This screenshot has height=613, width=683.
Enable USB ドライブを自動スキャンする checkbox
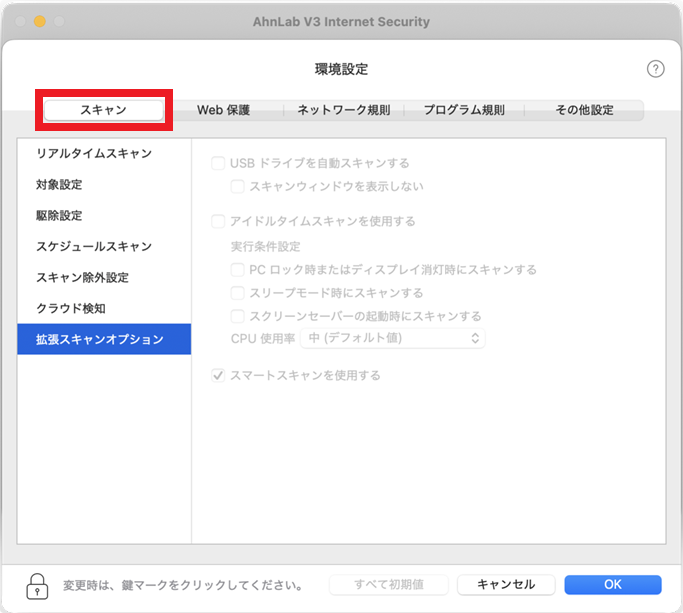coord(218,163)
